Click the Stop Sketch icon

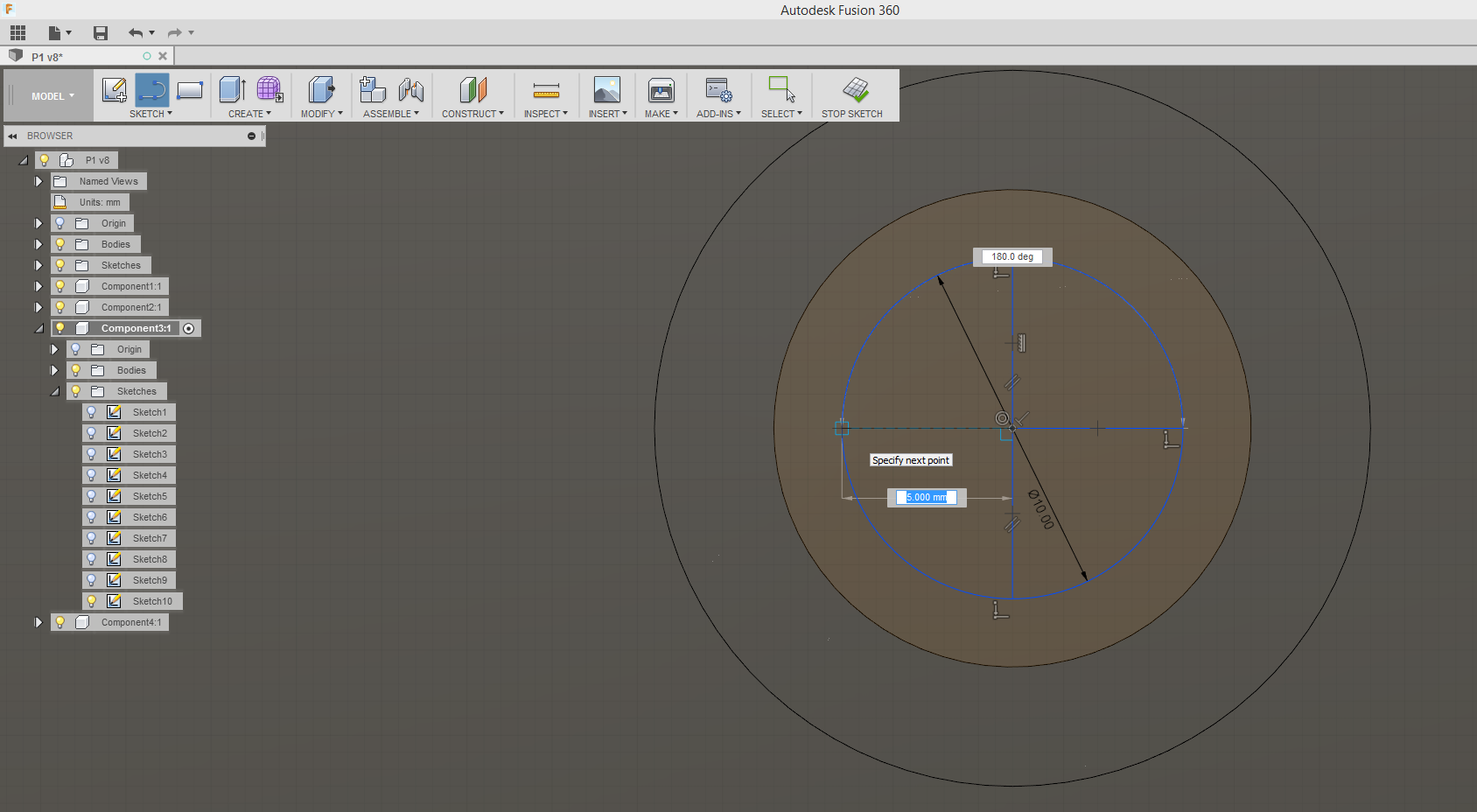point(855,89)
